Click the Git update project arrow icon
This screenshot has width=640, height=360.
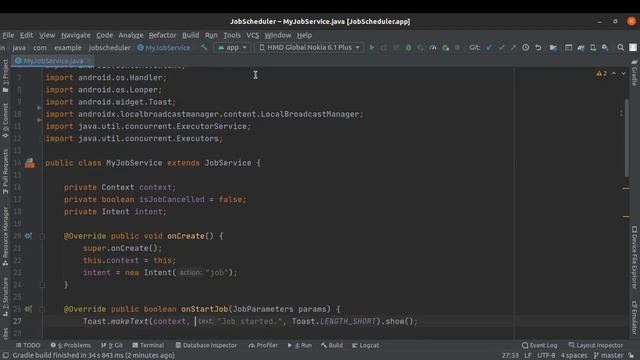489,48
